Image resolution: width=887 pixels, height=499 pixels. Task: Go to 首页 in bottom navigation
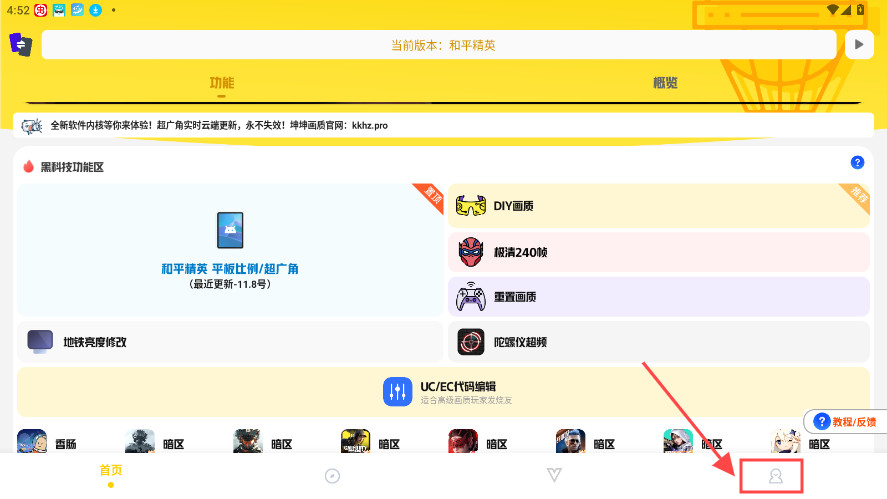pyautogui.click(x=111, y=474)
